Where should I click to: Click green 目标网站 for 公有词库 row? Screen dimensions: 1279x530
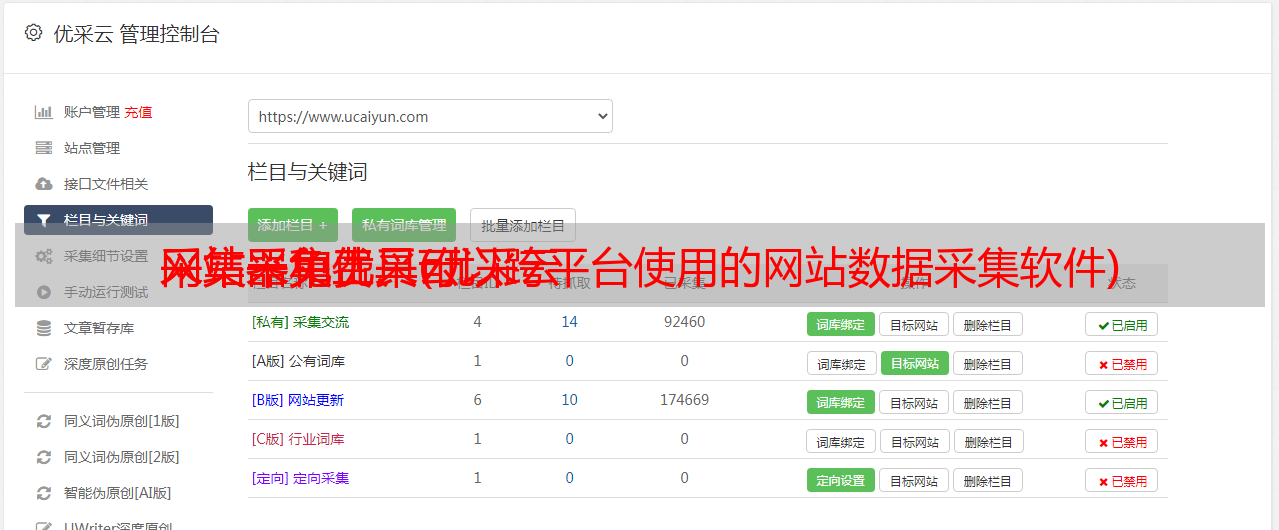pyautogui.click(x=915, y=363)
